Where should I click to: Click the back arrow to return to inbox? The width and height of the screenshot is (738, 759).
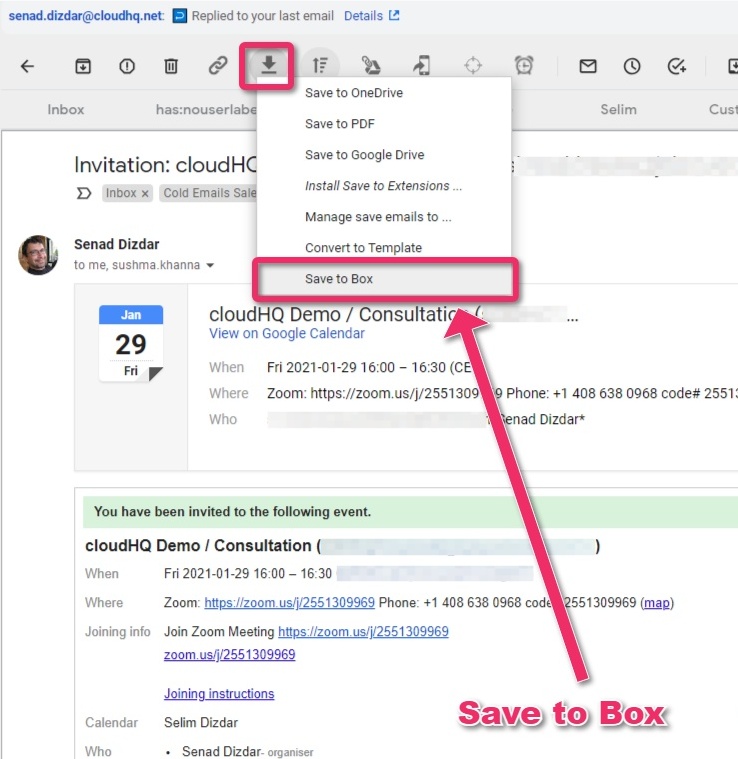point(27,66)
